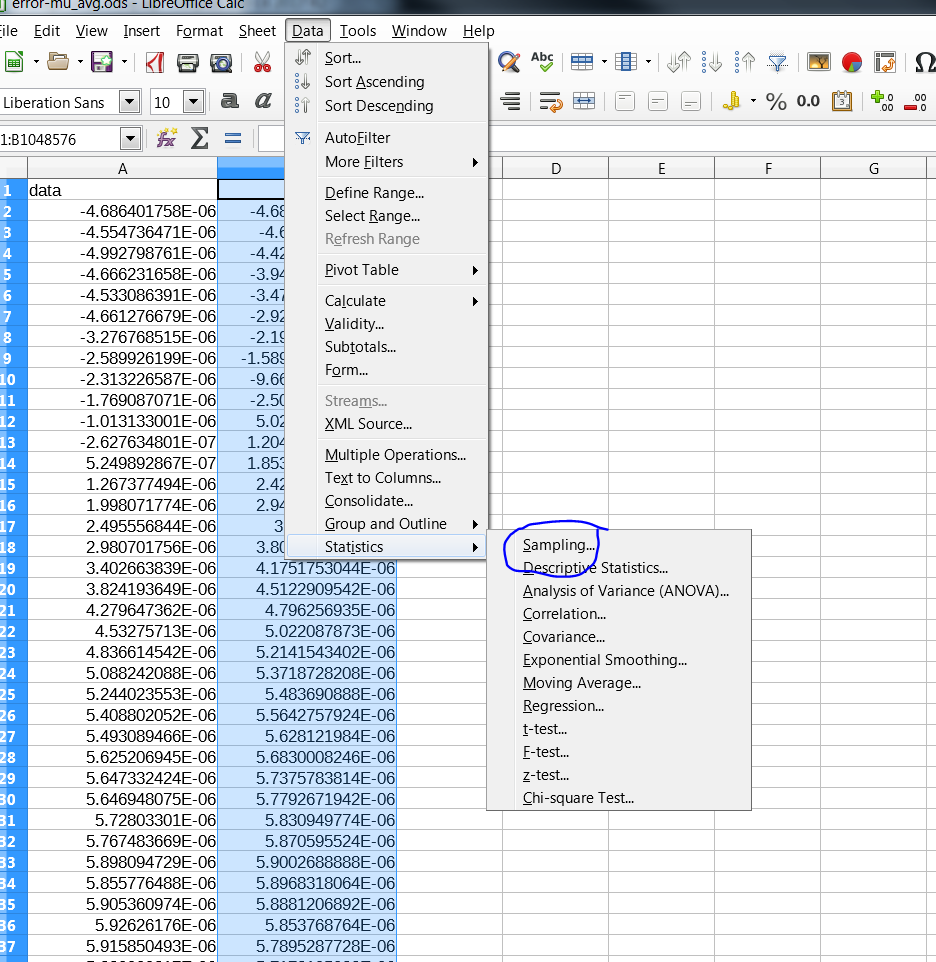Toggle Wrap Text for cells
This screenshot has height=962, width=936.
click(550, 101)
